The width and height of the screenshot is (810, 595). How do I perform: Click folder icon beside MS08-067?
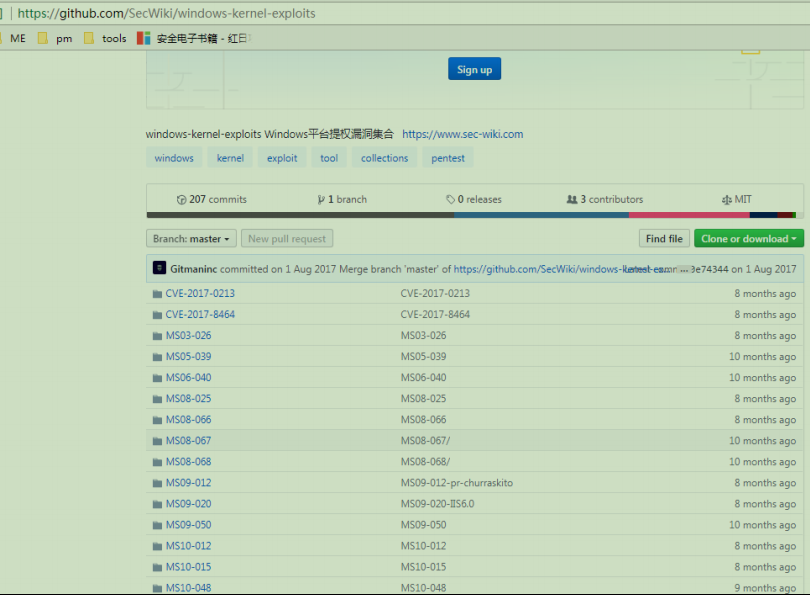point(158,441)
